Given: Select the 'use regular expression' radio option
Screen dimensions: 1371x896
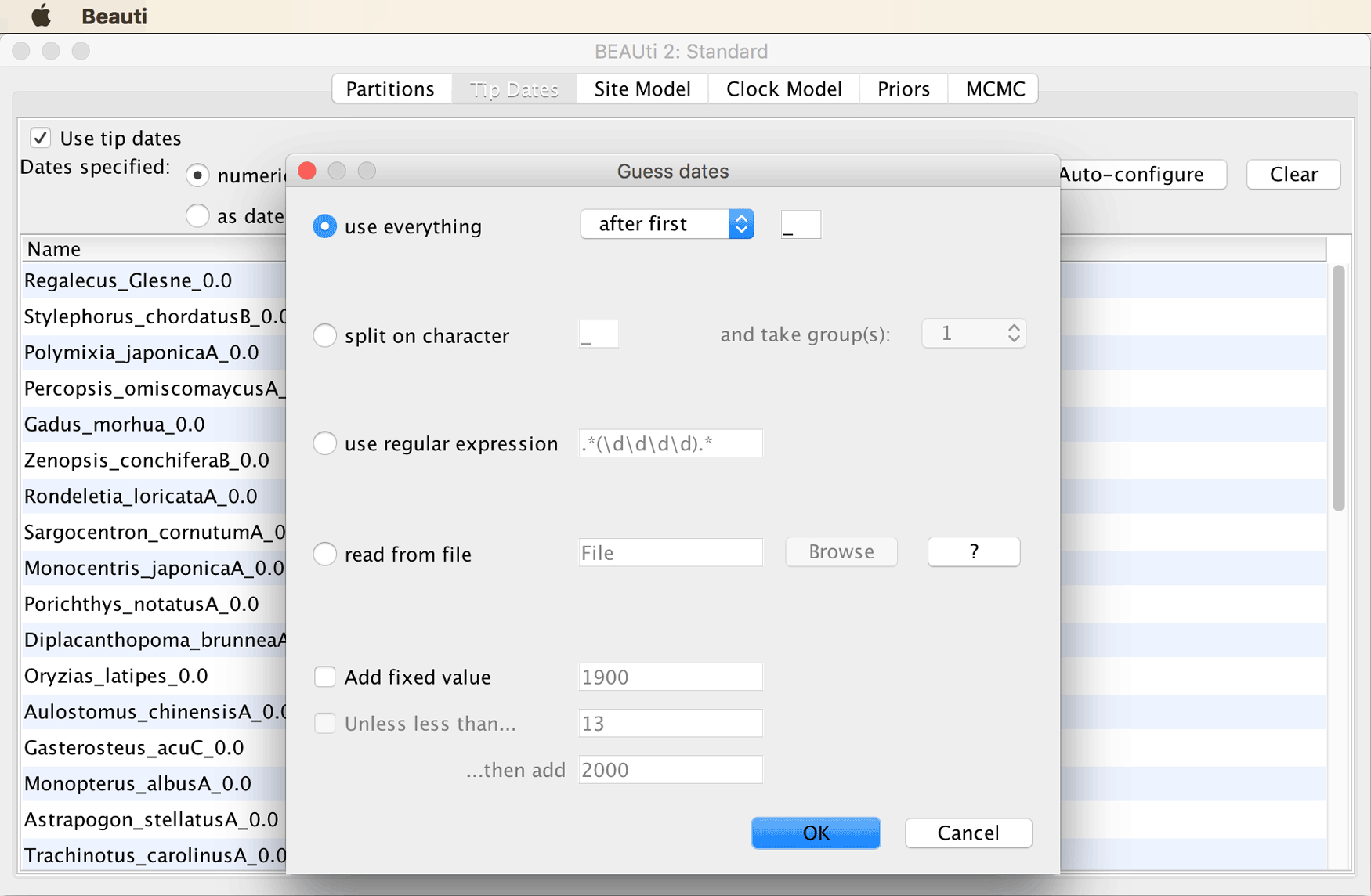Looking at the screenshot, I should [324, 443].
